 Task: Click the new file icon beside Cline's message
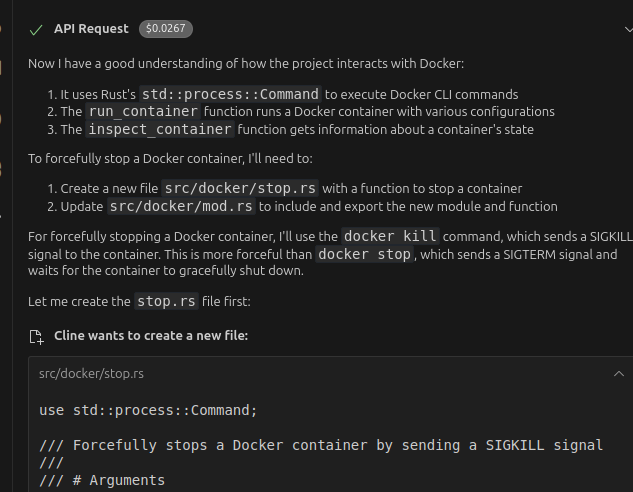coord(37,337)
